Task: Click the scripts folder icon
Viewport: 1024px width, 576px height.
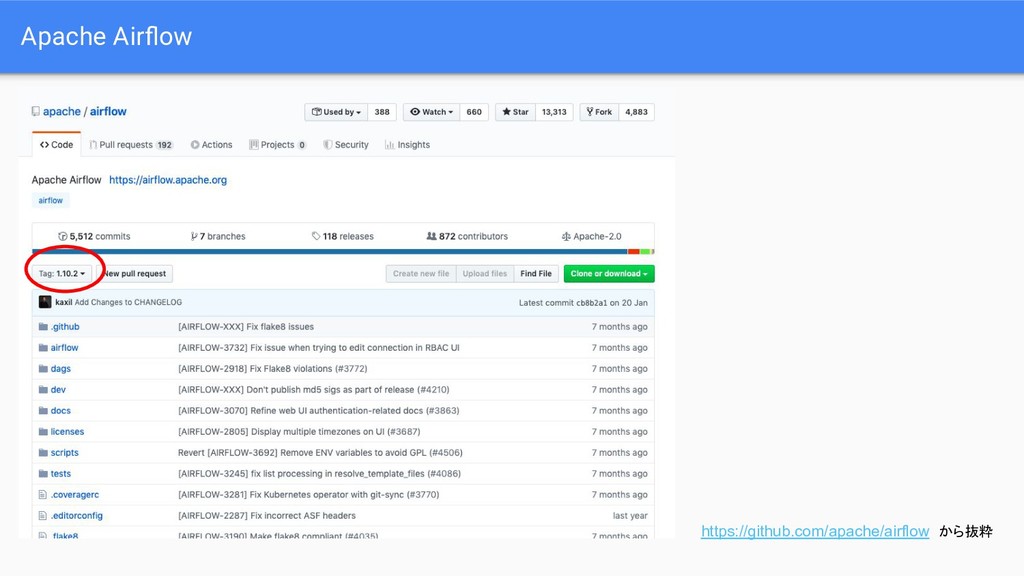Action: click(x=43, y=453)
